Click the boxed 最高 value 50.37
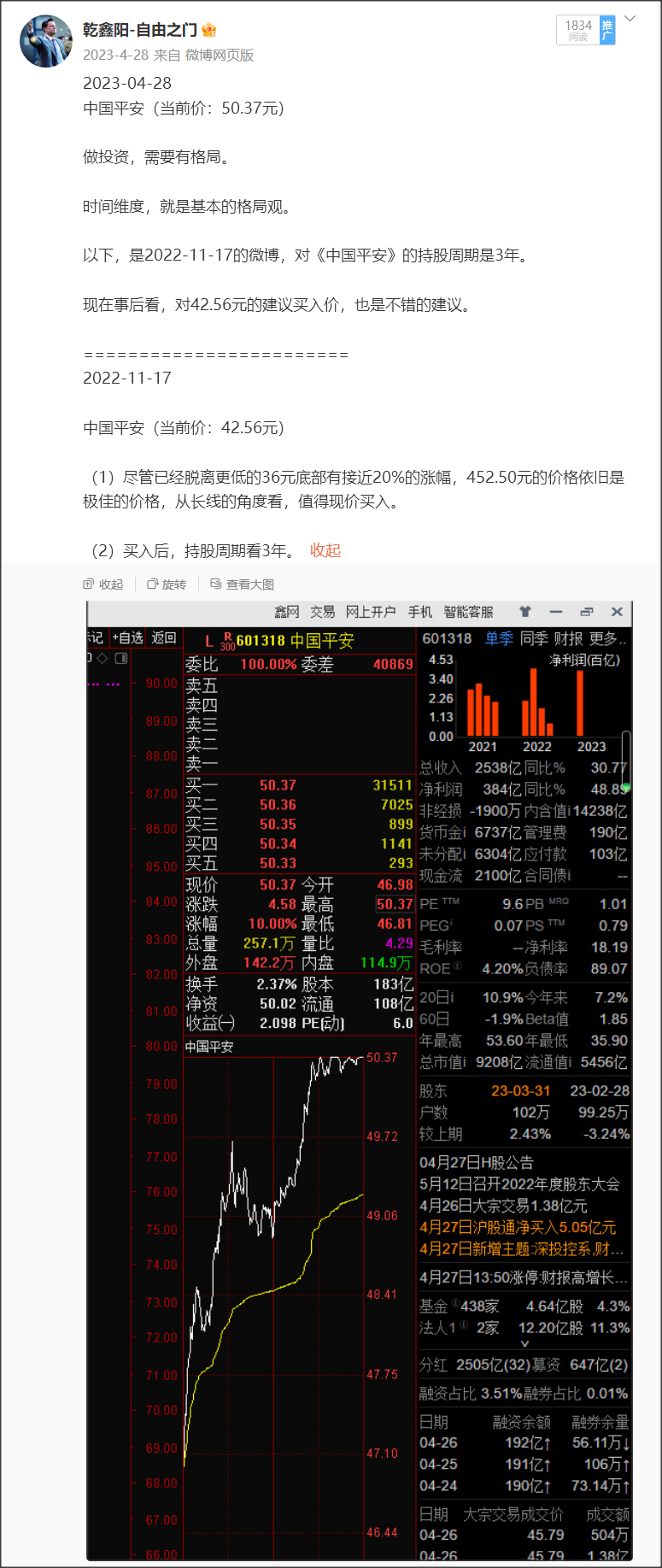662x1568 pixels. click(x=395, y=904)
